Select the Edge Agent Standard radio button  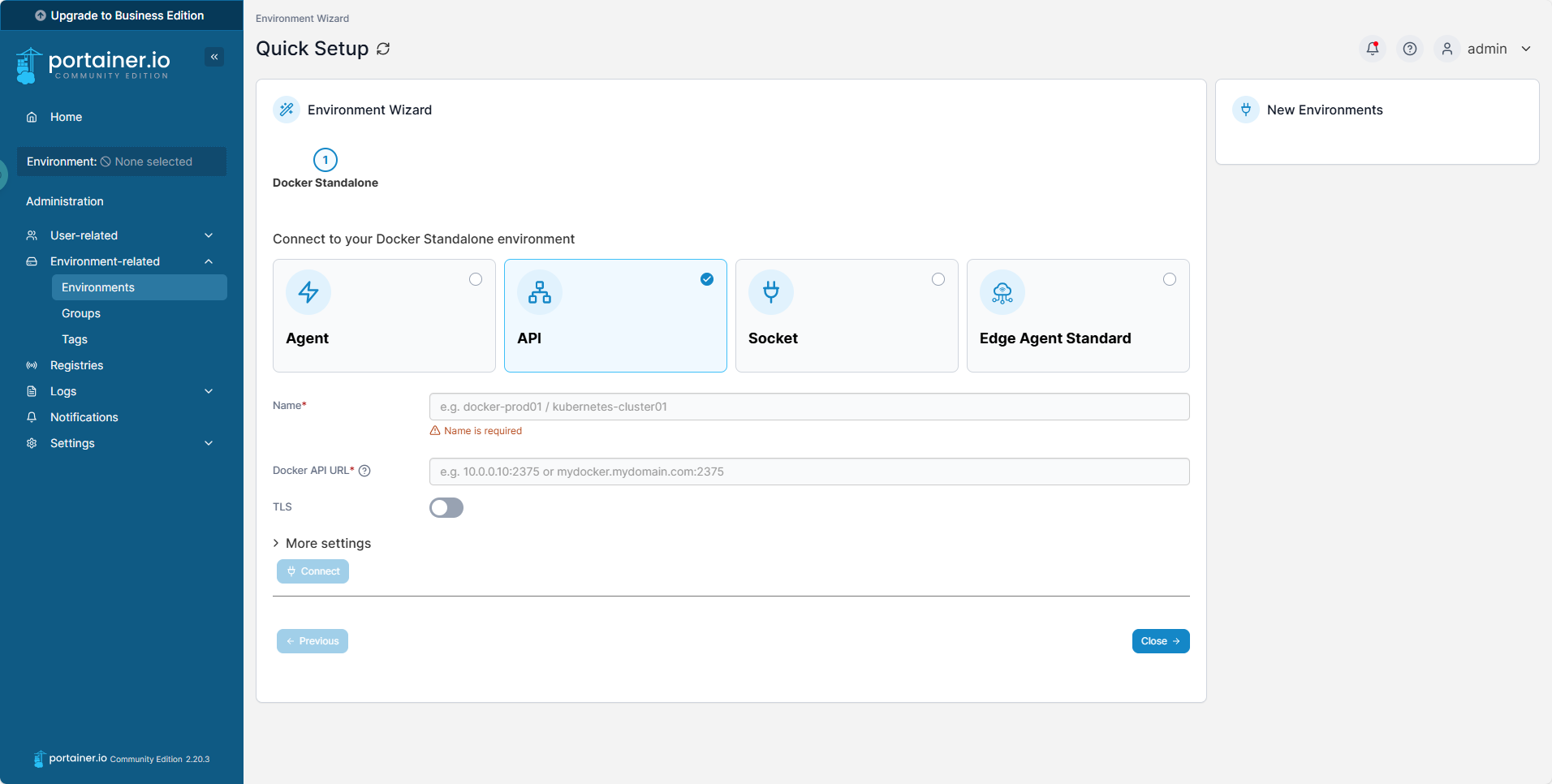coord(1169,279)
